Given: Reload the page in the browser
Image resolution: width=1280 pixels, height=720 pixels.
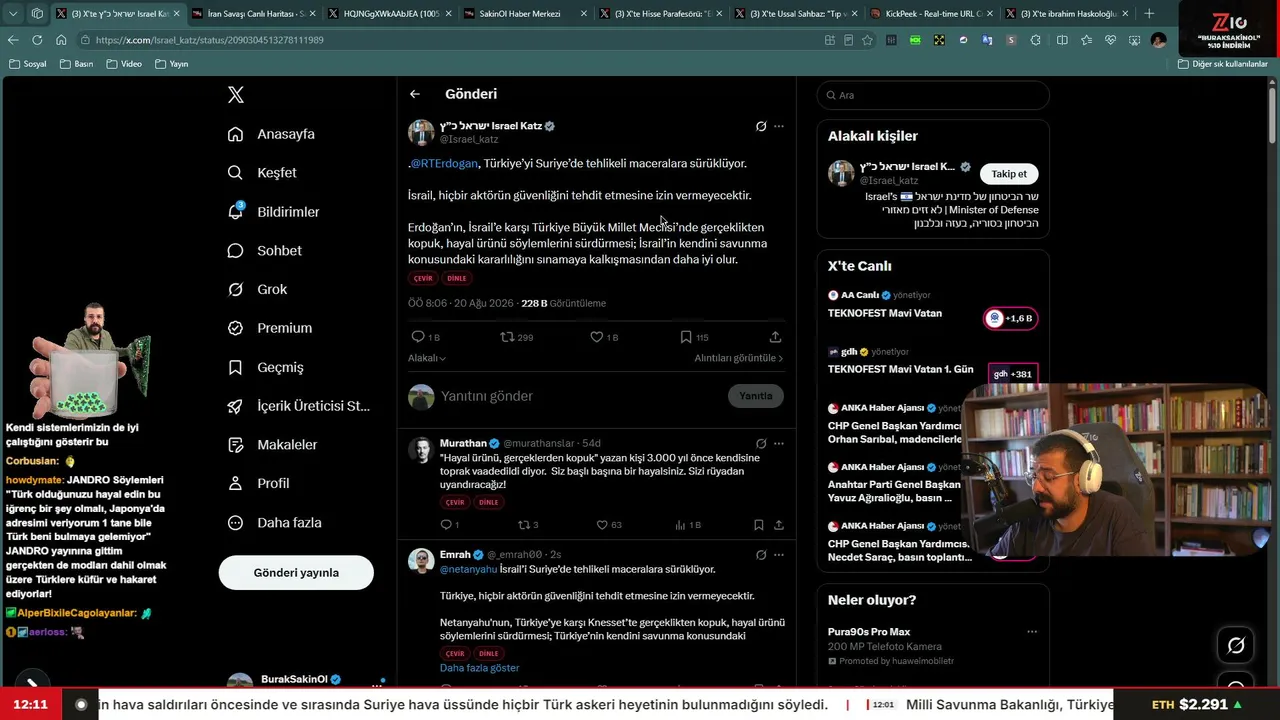Looking at the screenshot, I should coord(37,40).
